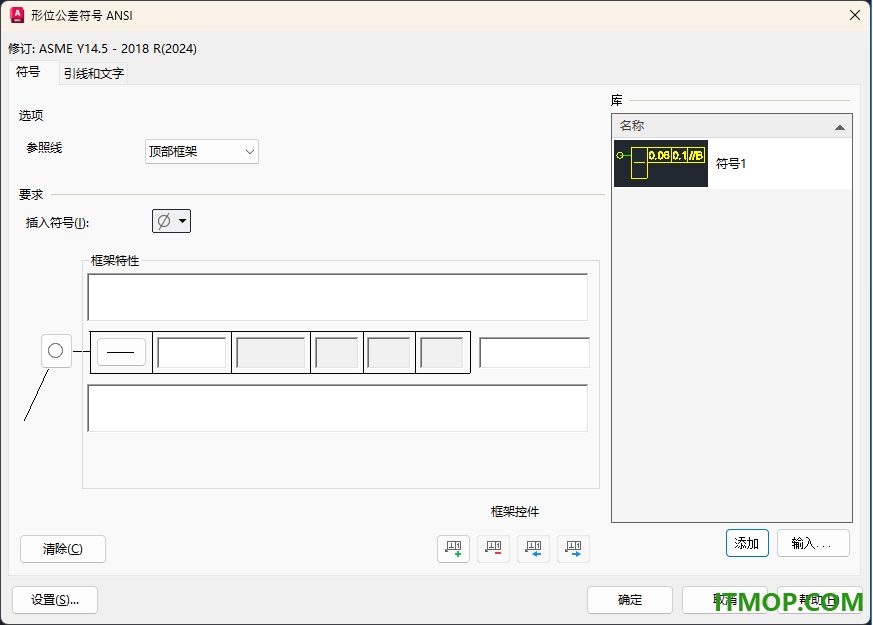Click the AutoCAD app icon in title bar
873x625 pixels.
[17, 15]
